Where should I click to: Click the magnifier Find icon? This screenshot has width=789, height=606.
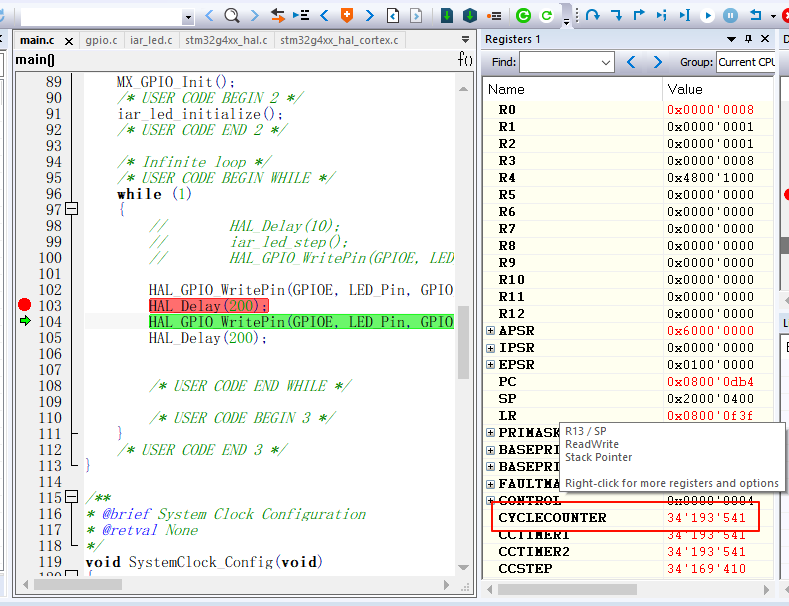(231, 16)
